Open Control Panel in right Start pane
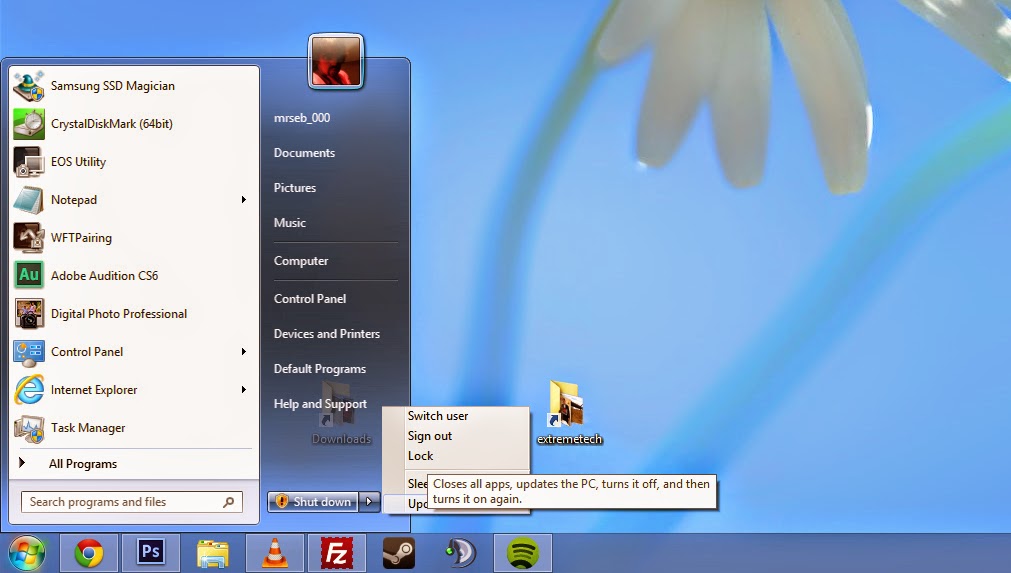1011x573 pixels. pos(309,298)
